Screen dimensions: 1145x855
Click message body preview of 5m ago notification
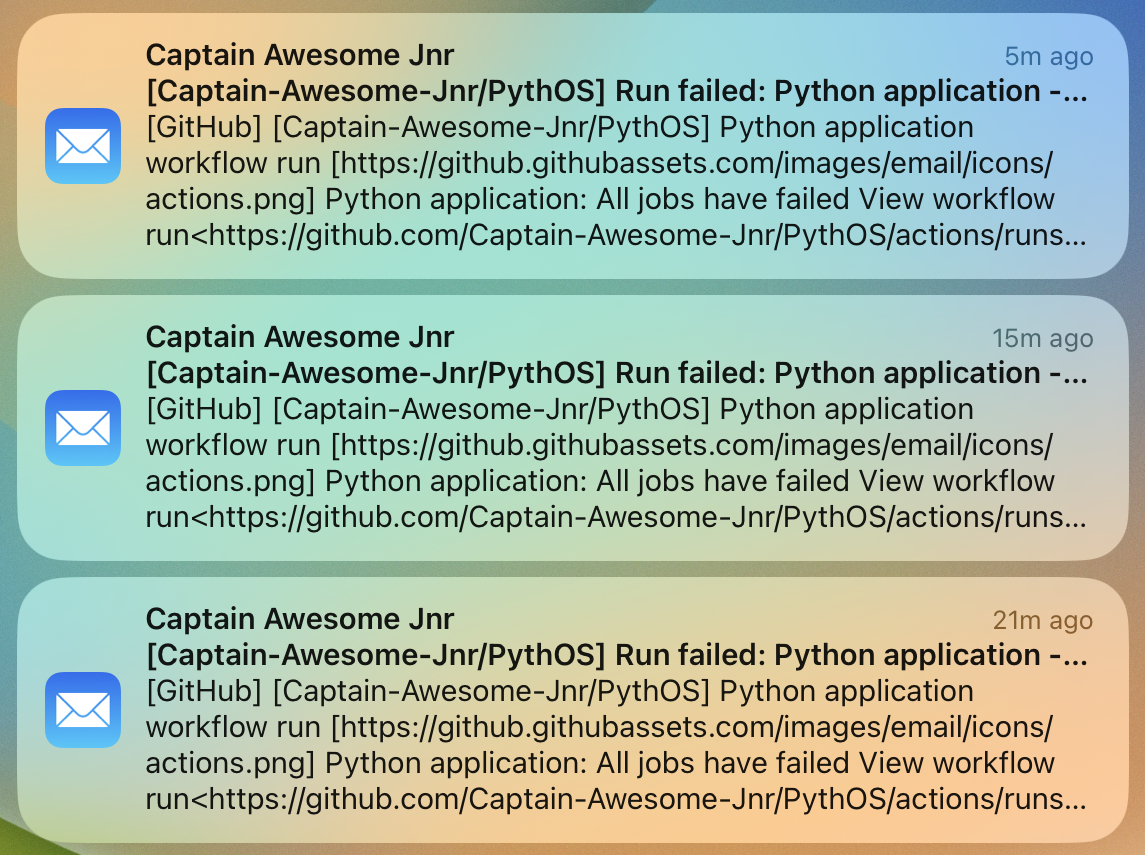616,181
